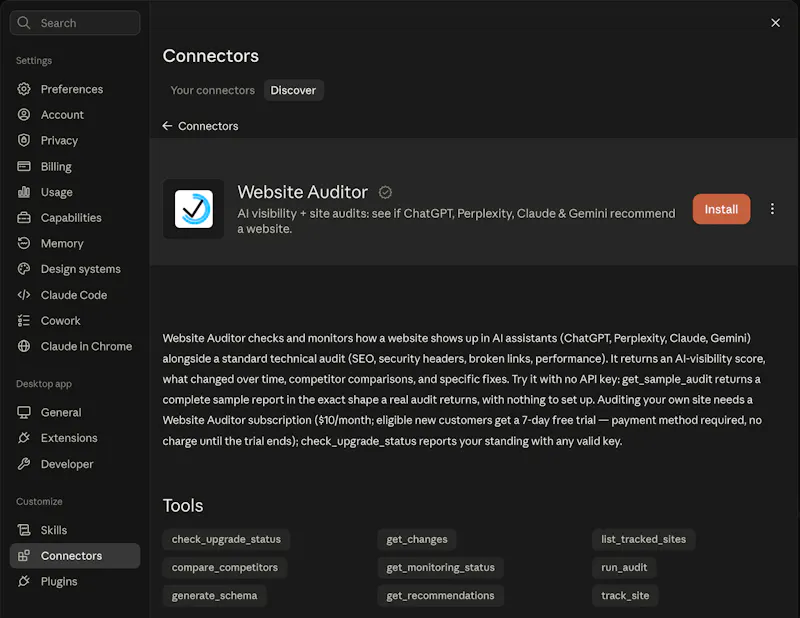Click the Claude in Chrome globe icon
This screenshot has width=800, height=618.
click(x=23, y=346)
